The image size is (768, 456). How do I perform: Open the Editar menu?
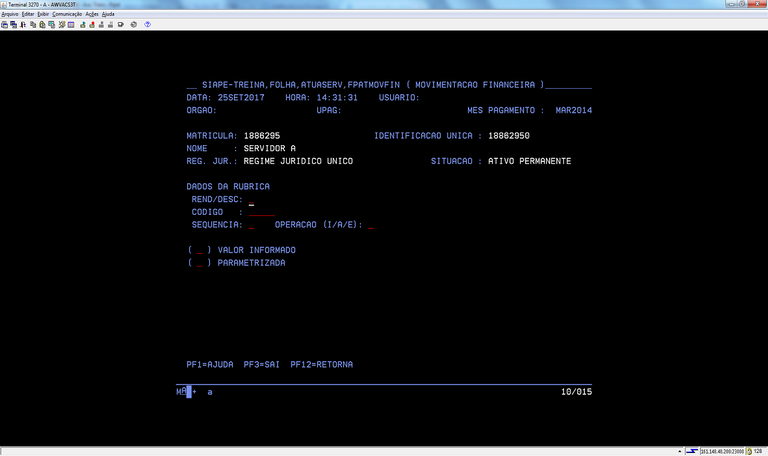pos(28,14)
